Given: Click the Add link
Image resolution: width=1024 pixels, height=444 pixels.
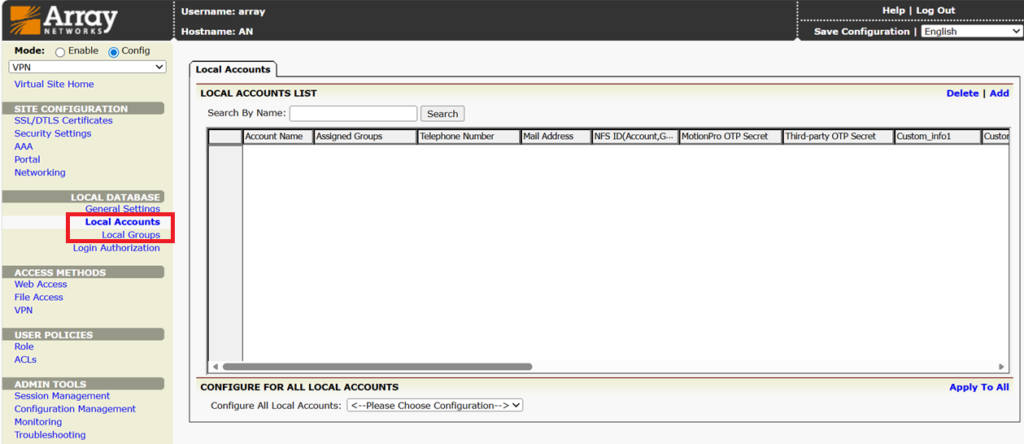Looking at the screenshot, I should coord(999,93).
